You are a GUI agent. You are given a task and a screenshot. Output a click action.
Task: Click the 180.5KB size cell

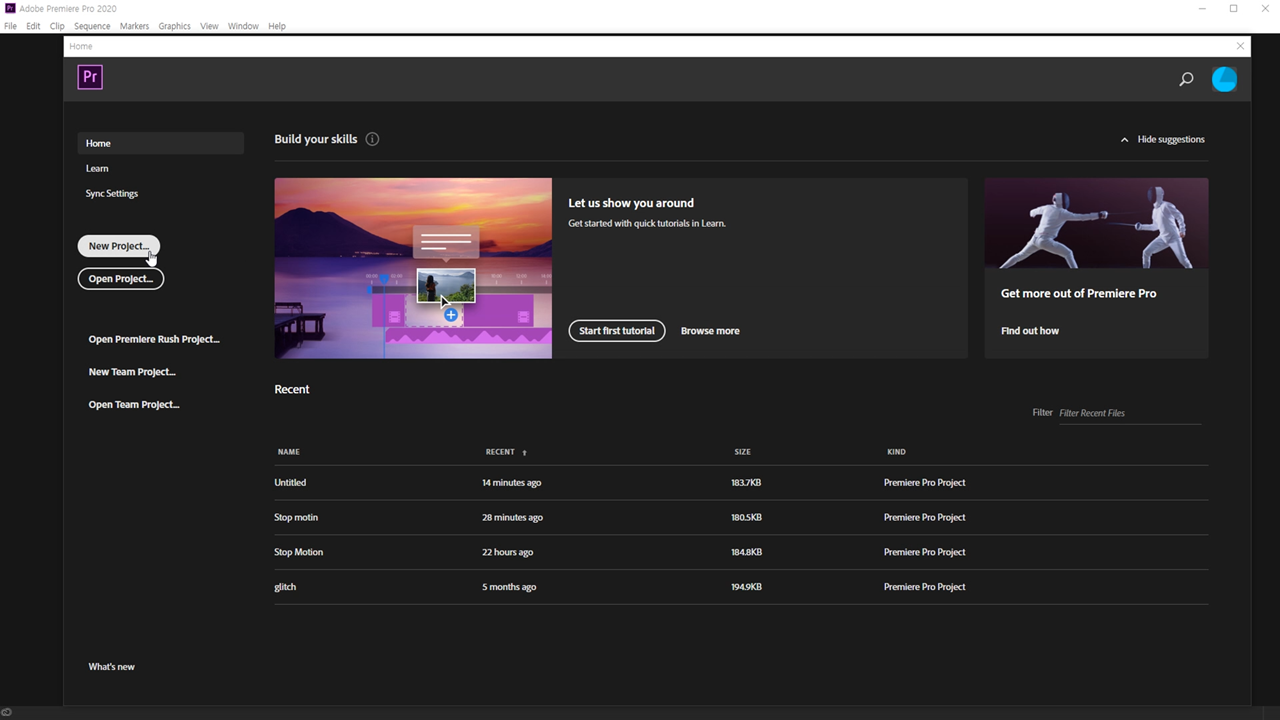click(x=746, y=518)
